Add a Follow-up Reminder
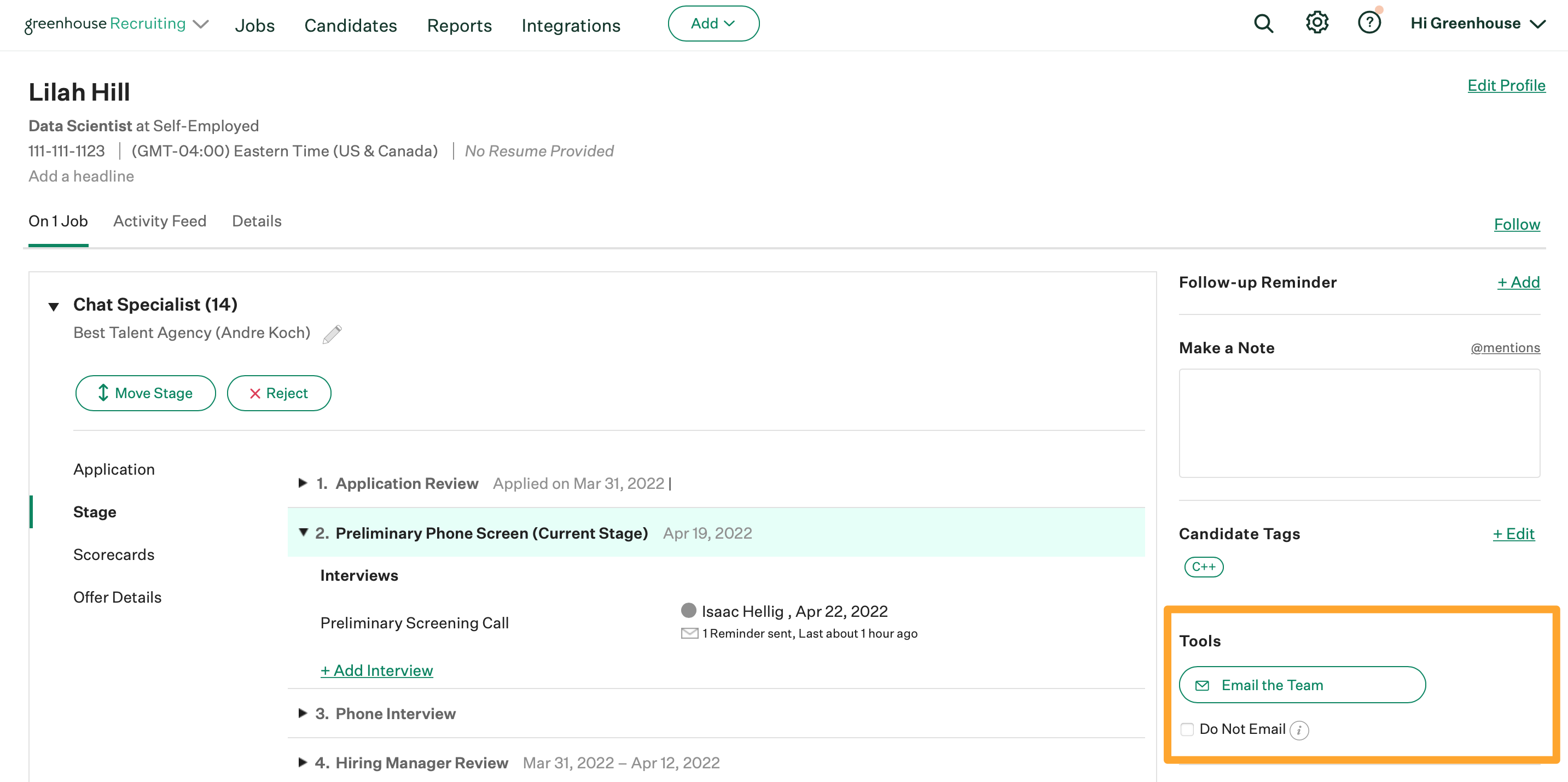 [1519, 282]
